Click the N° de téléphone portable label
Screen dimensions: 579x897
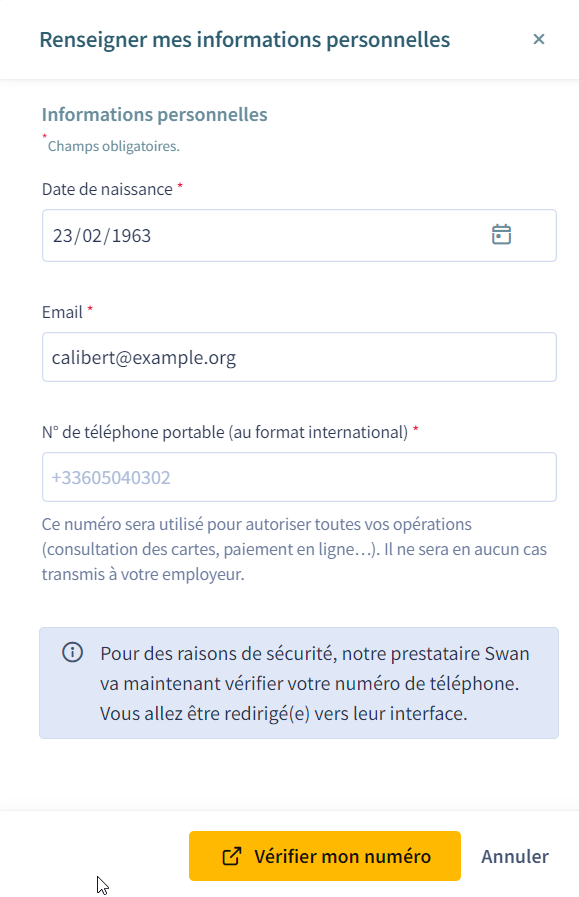point(225,432)
